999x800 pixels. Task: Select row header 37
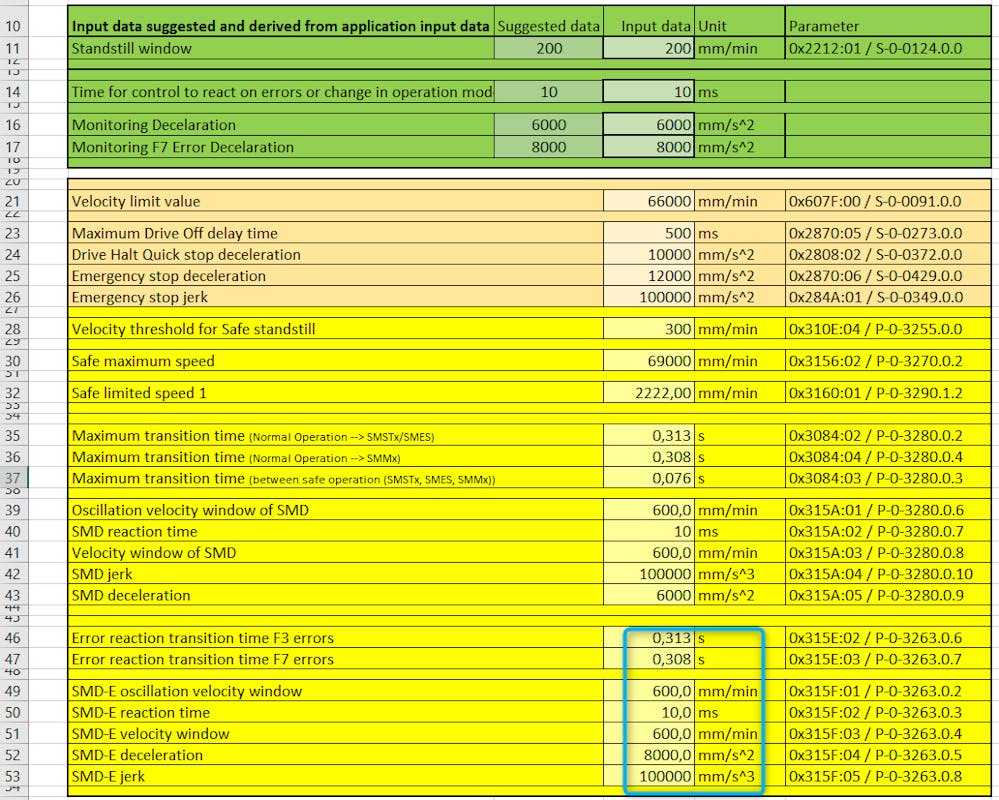(x=13, y=479)
